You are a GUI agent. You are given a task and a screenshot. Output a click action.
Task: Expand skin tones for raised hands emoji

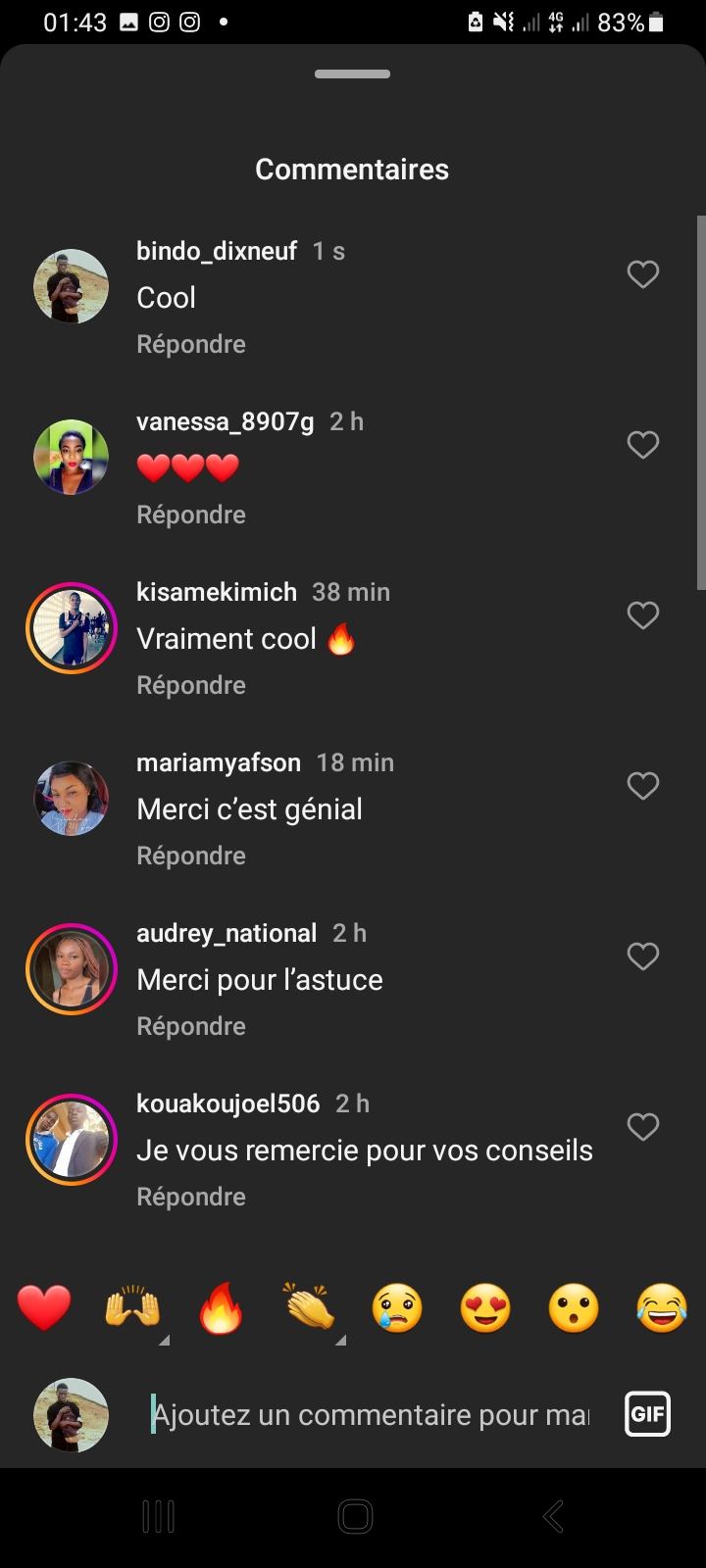164,1340
